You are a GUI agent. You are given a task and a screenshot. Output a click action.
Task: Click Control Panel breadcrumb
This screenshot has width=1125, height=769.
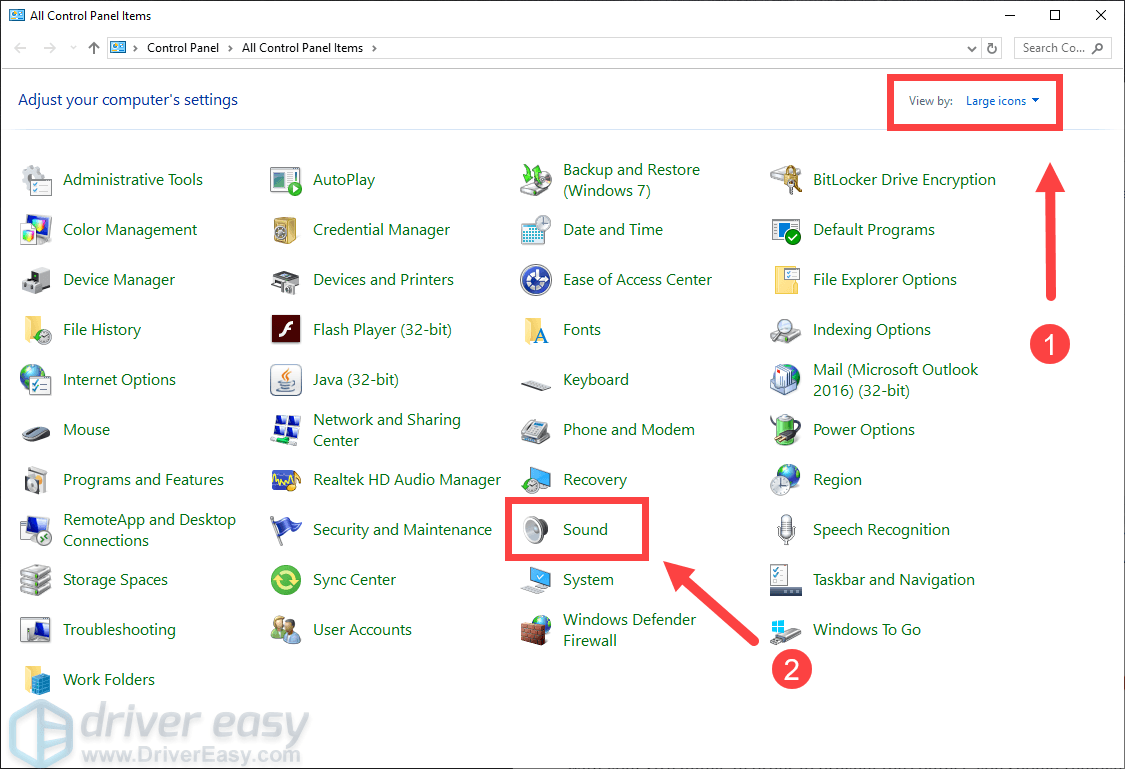(x=183, y=48)
